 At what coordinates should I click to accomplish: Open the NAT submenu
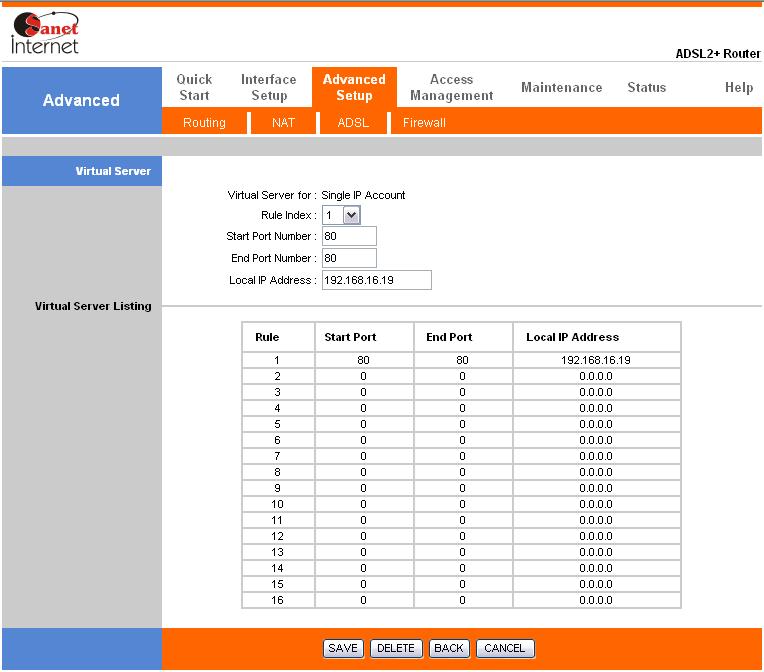click(x=283, y=122)
